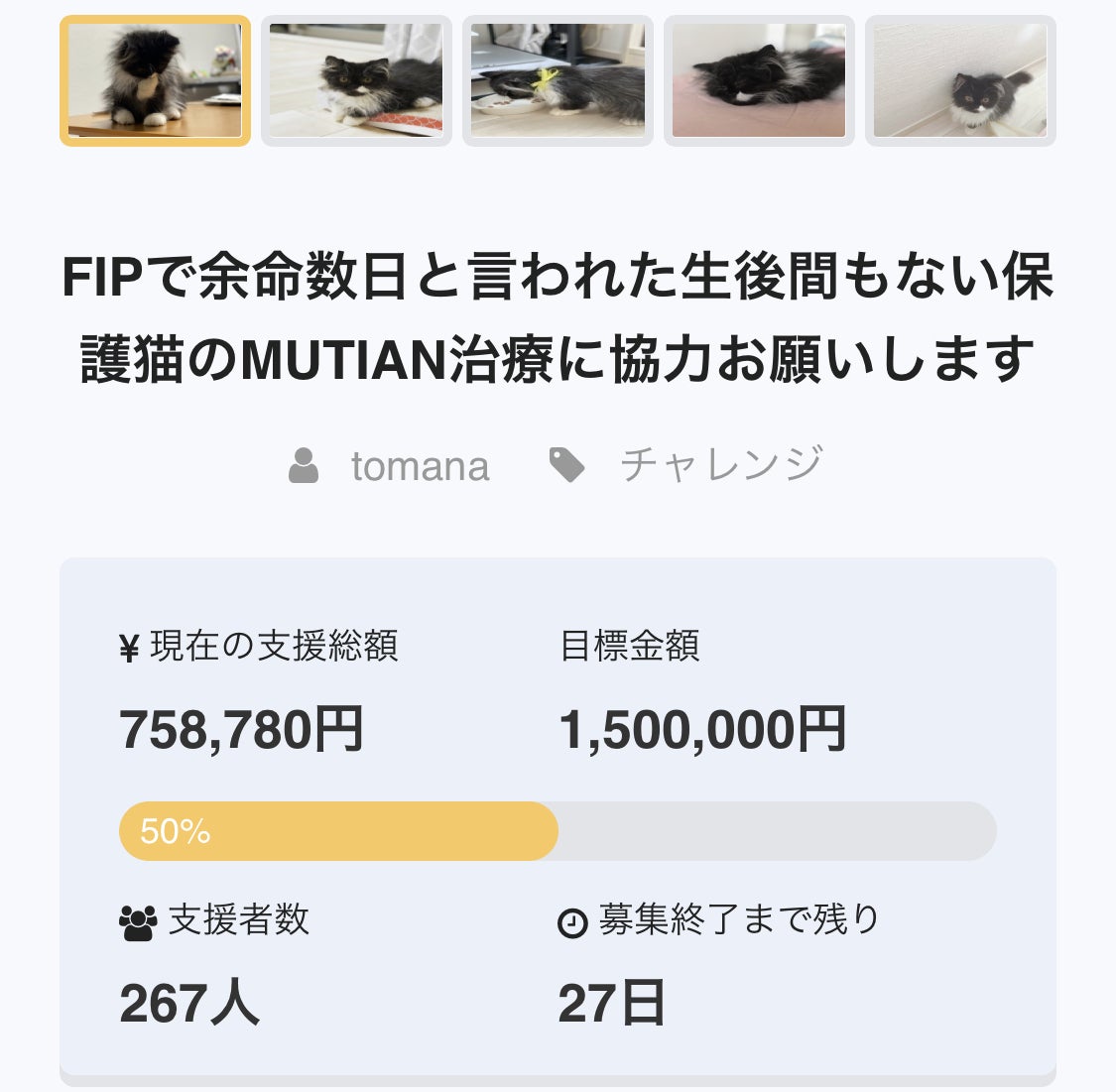Click the project title starting with FIPで余命数日
This screenshot has height=1092, width=1116.
coord(558,317)
